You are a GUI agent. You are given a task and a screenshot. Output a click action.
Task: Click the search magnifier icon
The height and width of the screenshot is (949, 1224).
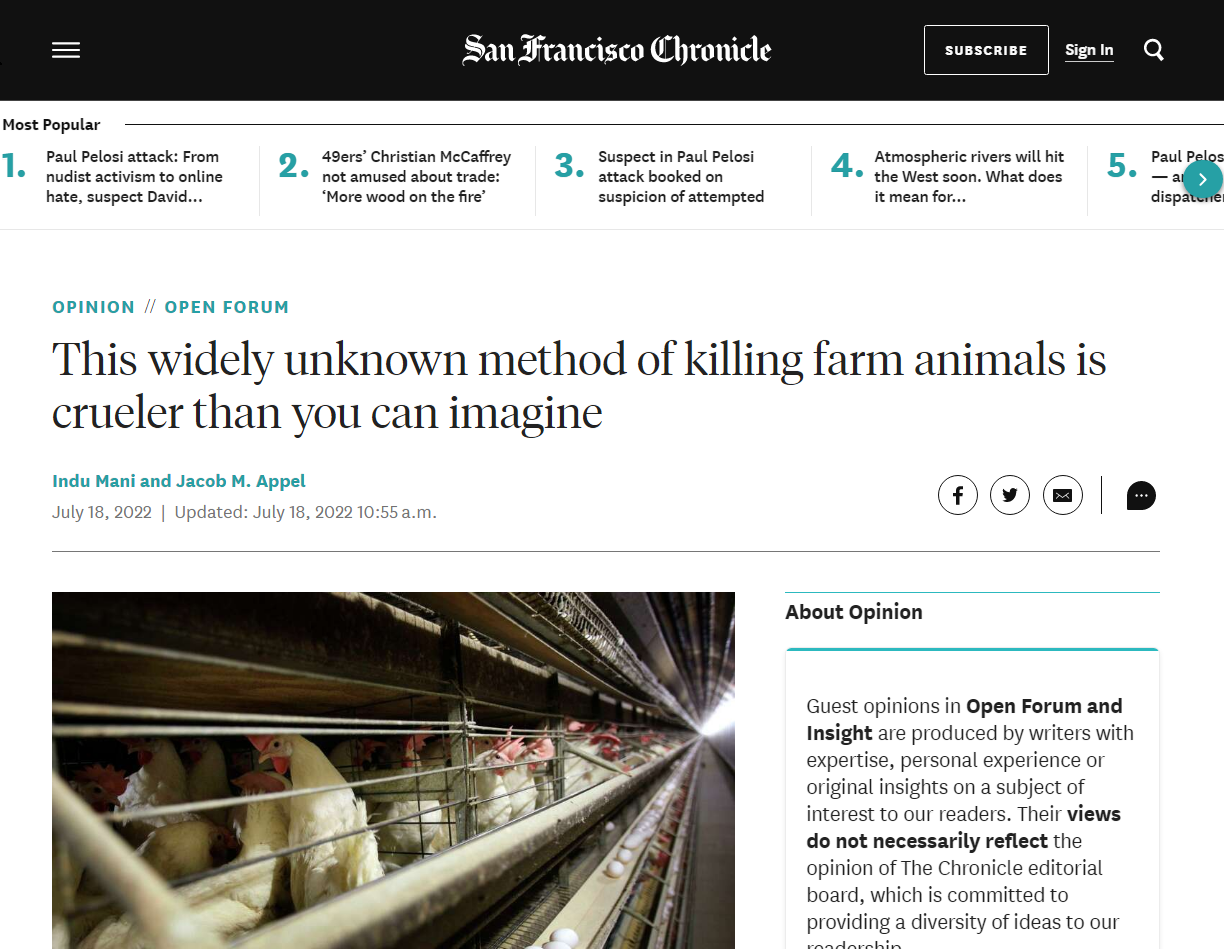(x=1154, y=50)
